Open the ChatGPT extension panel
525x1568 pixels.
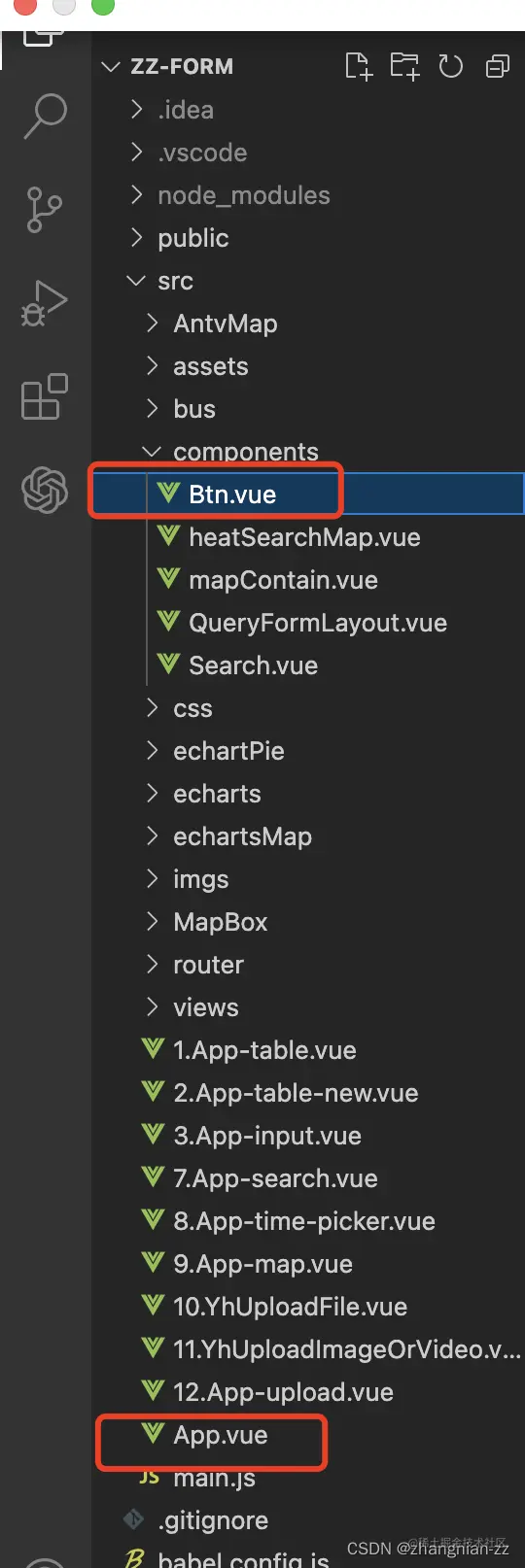45,489
